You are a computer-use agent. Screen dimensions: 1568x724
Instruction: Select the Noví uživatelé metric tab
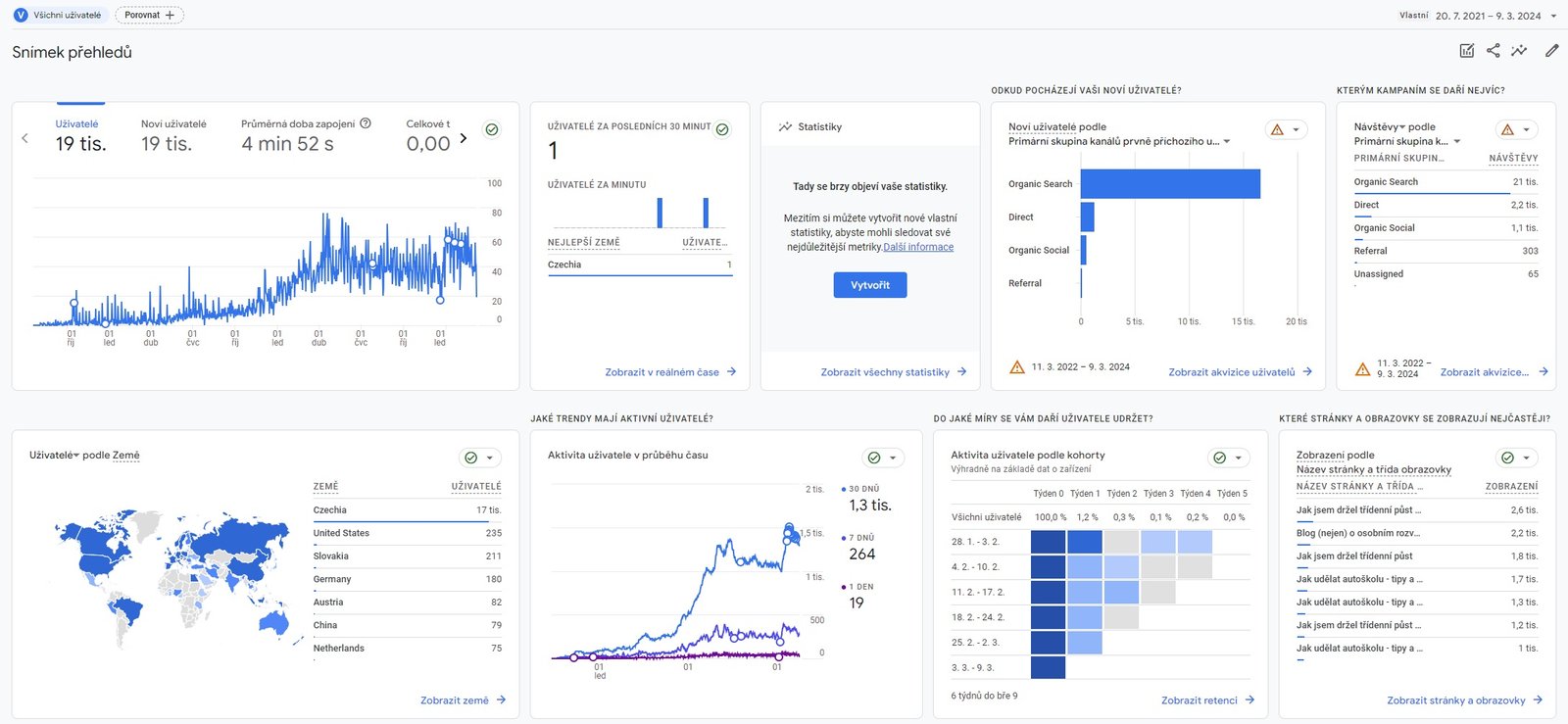click(173, 136)
